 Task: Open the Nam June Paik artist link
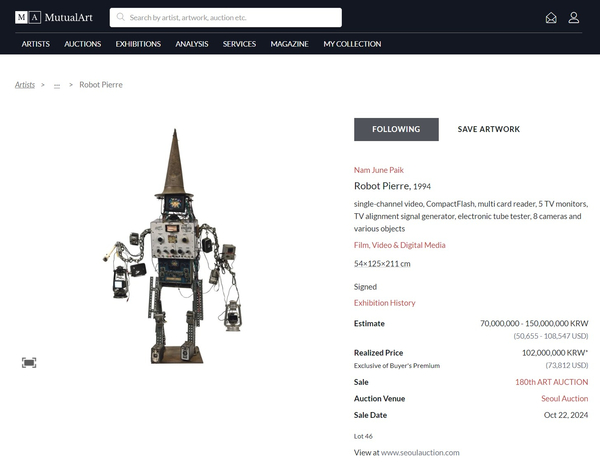click(x=379, y=170)
